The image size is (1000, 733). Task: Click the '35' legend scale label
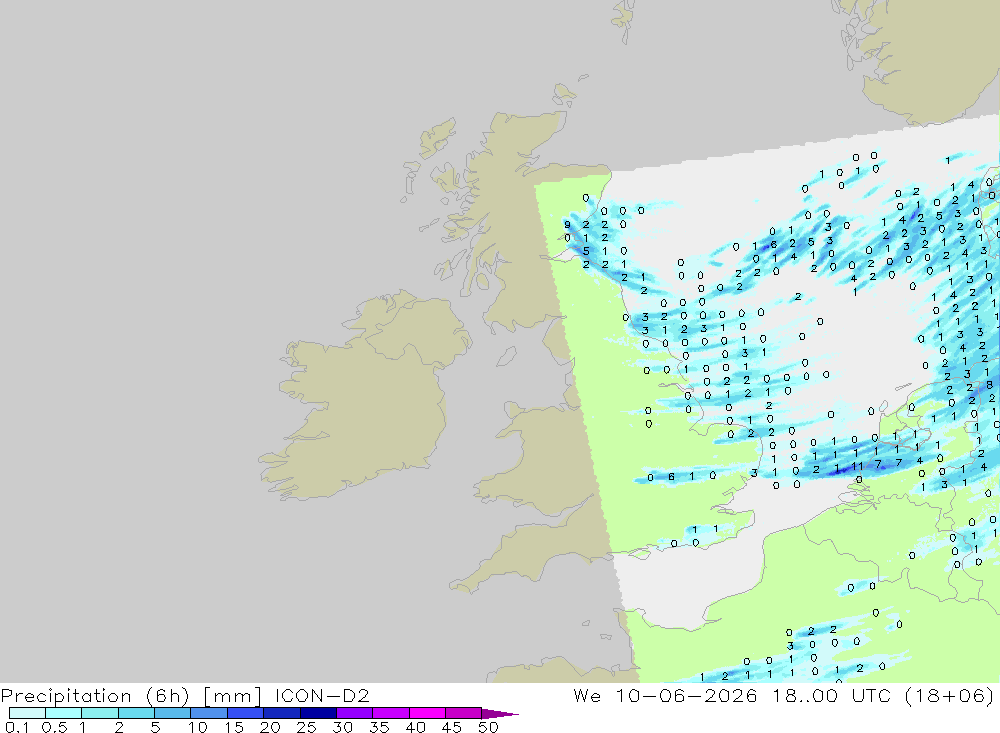point(379,727)
